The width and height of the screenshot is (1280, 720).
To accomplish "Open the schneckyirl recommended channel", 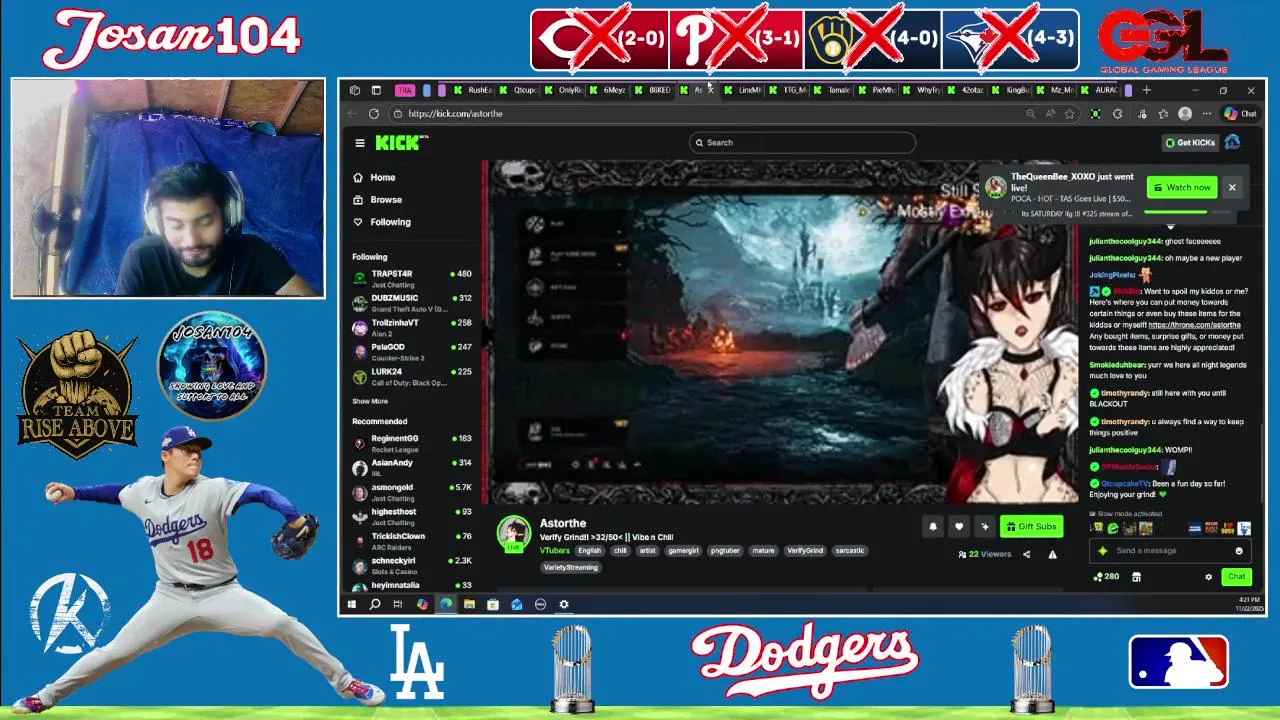I will click(411, 565).
